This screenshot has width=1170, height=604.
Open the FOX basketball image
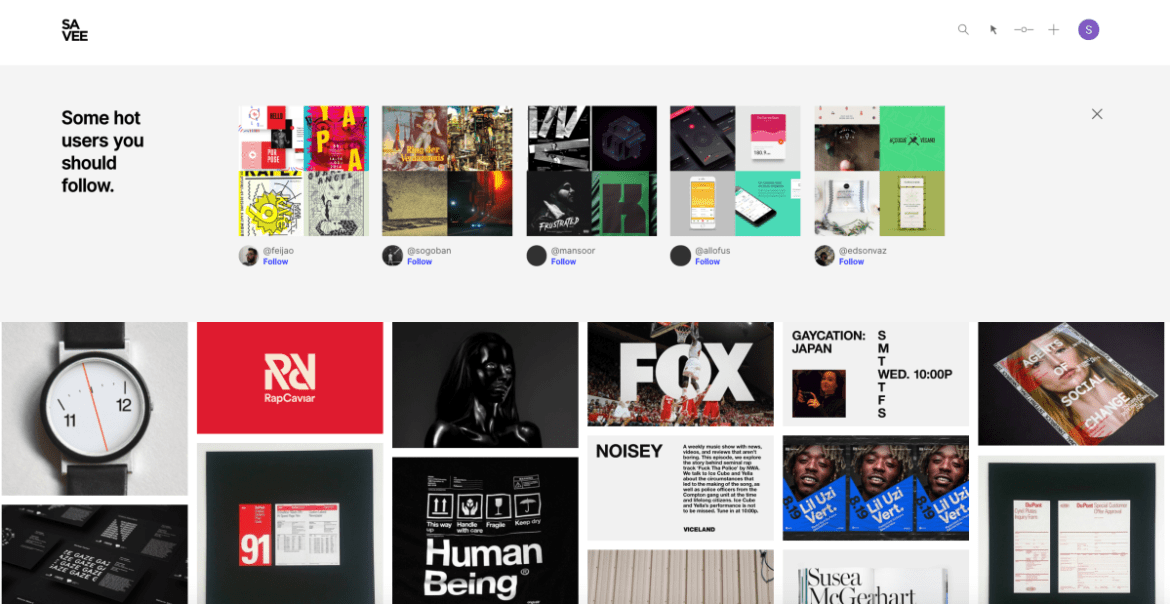[681, 374]
